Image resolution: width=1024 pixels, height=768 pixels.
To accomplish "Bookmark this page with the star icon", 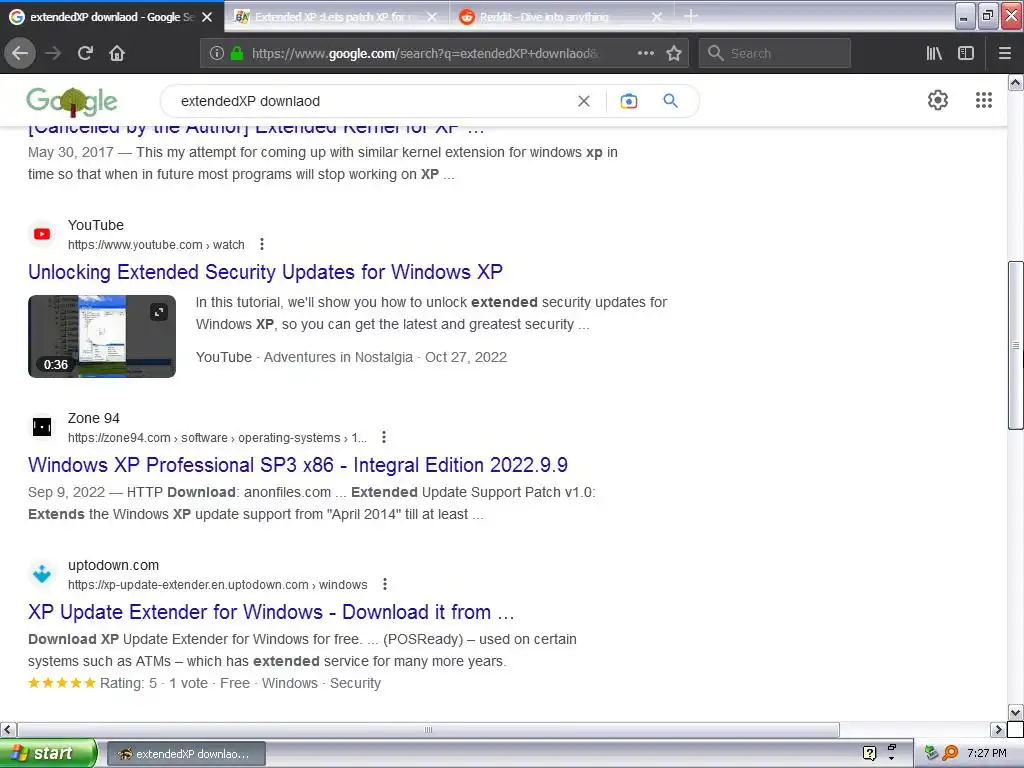I will coord(674,53).
